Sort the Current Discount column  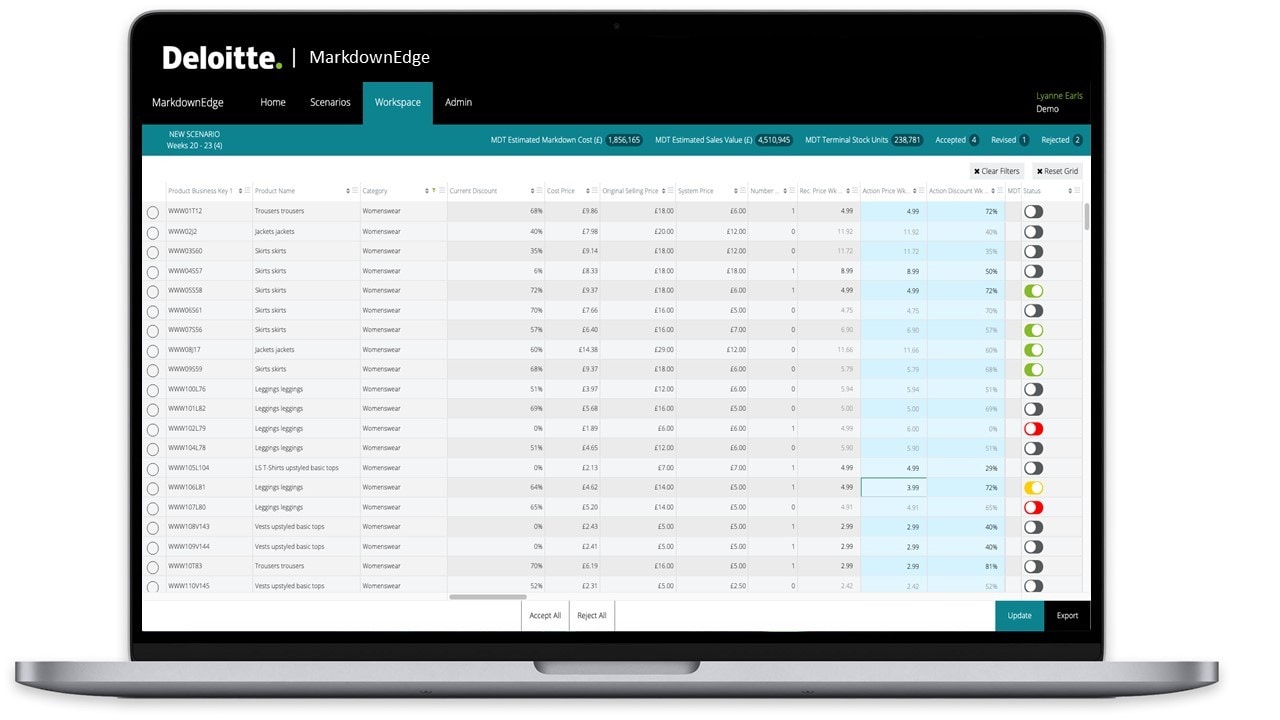(532, 191)
